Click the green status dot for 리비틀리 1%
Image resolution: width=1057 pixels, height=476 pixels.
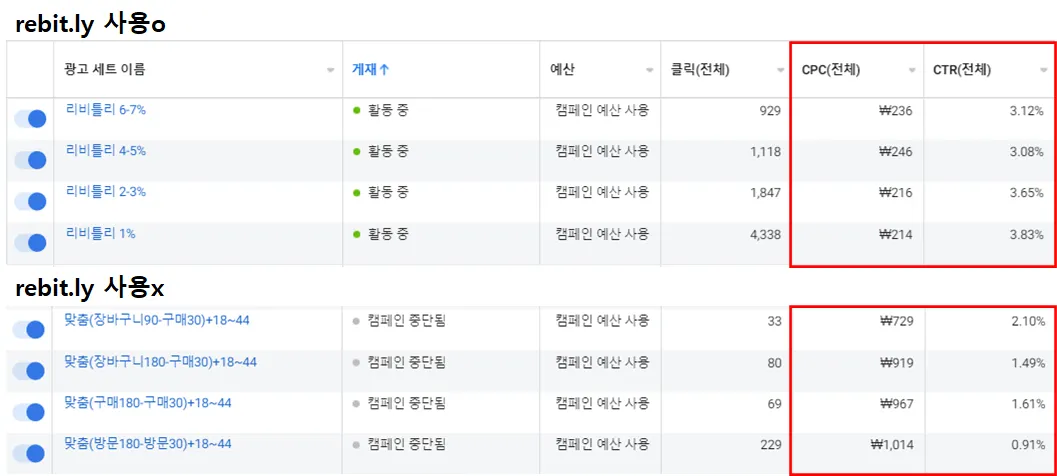(356, 234)
